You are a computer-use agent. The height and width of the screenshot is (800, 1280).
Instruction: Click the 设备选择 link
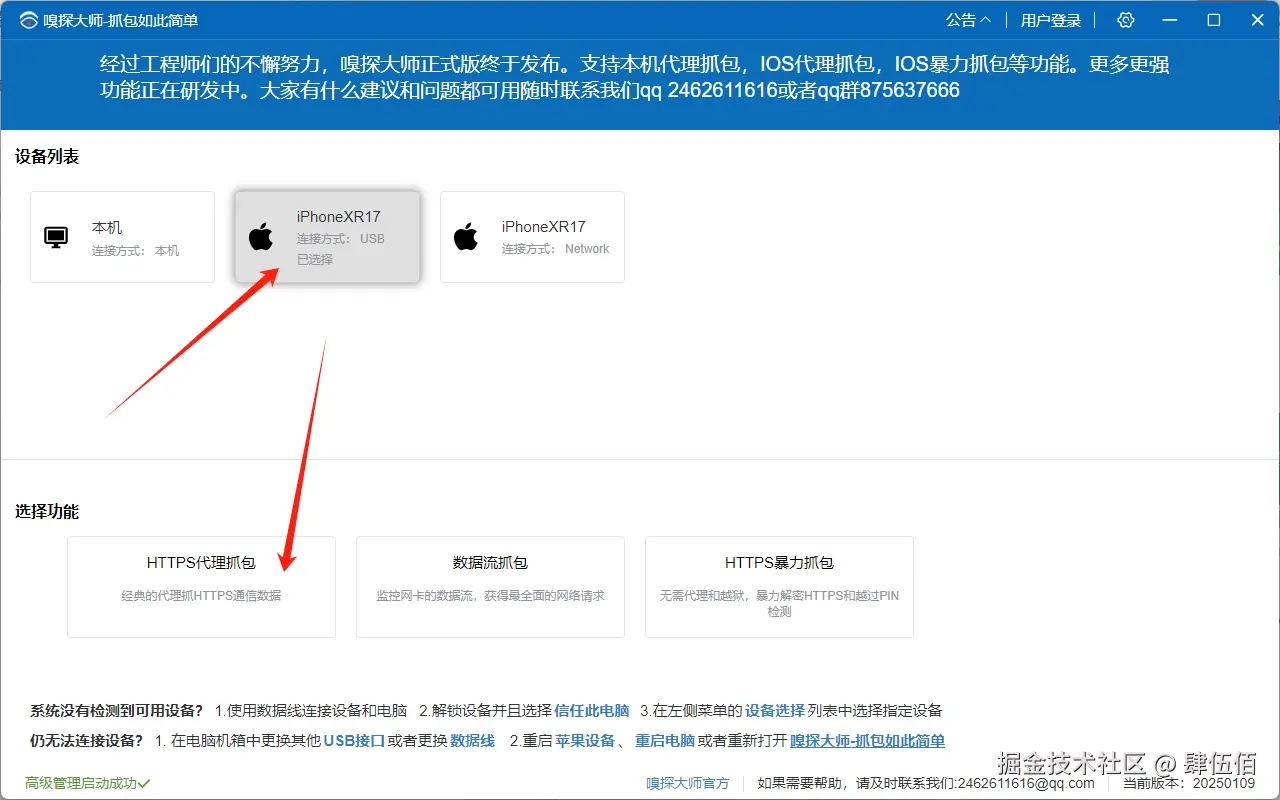point(775,711)
